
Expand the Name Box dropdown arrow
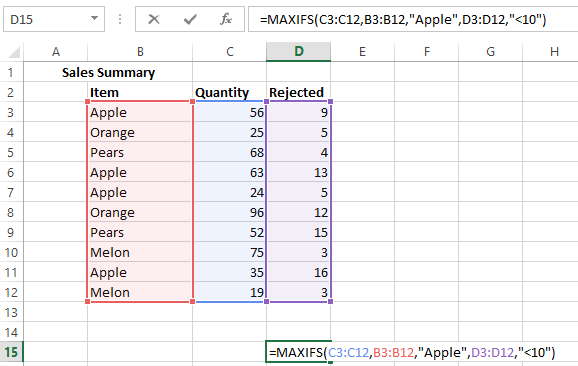pos(94,18)
